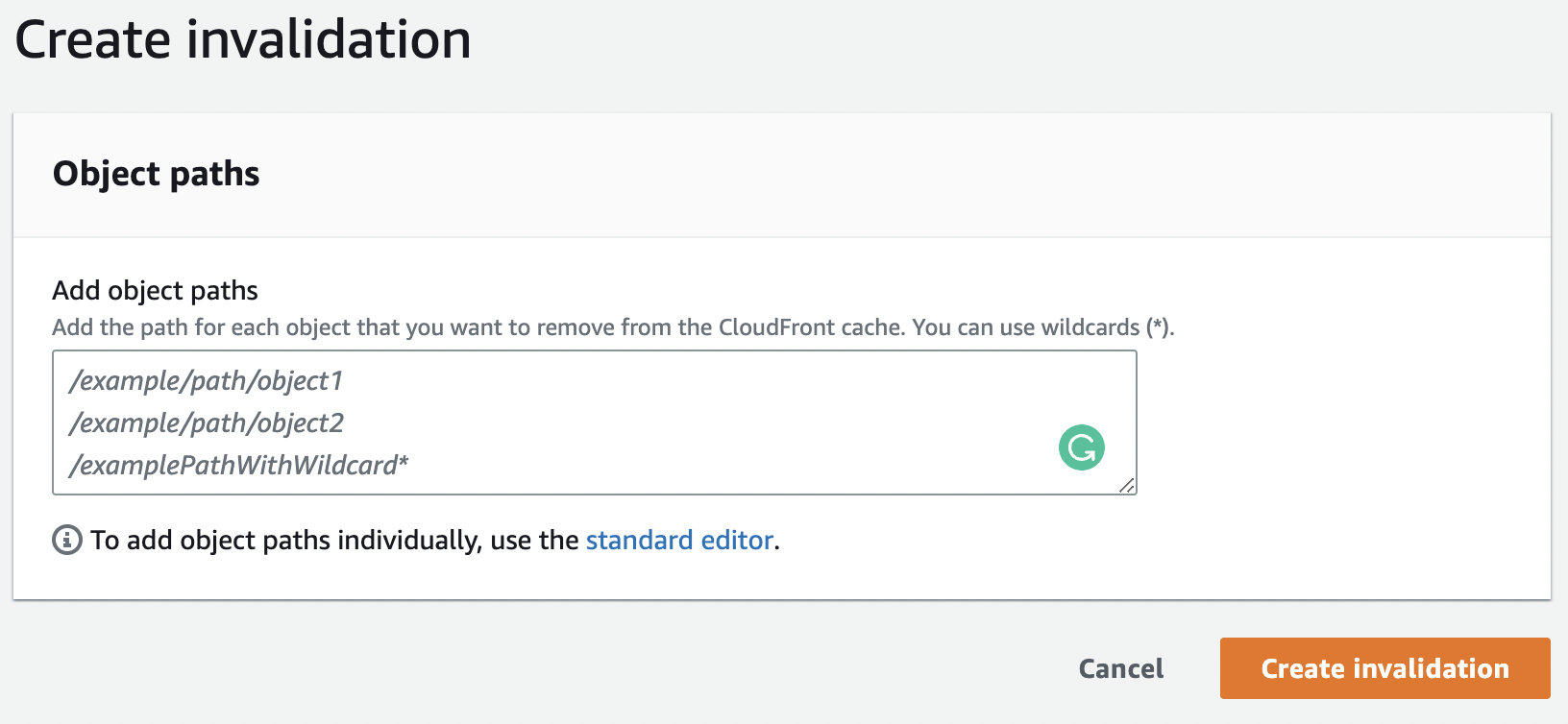Click the green Grammarly icon in the textarea

click(x=1081, y=447)
